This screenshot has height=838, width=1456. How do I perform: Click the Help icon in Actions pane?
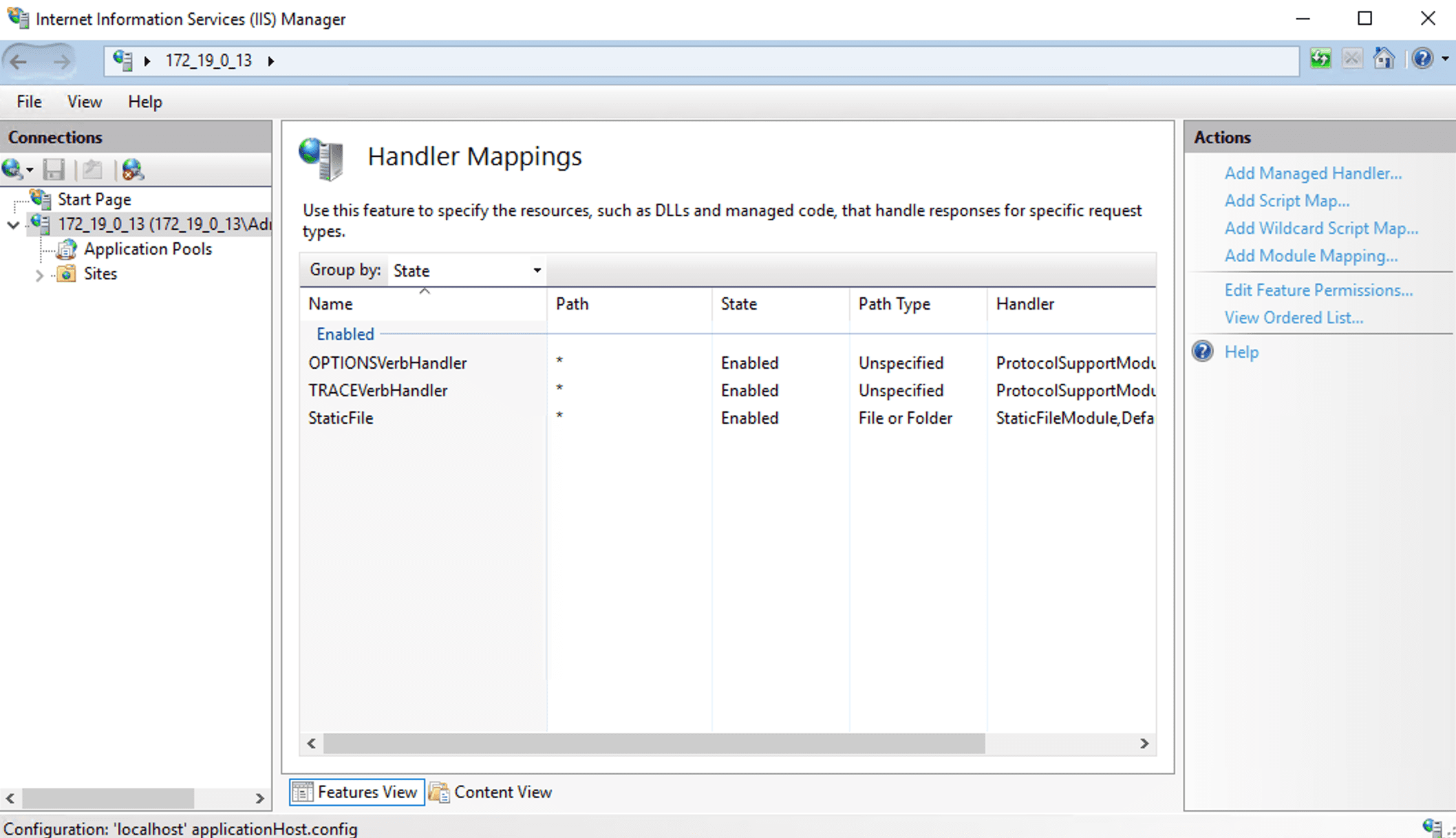click(1203, 352)
